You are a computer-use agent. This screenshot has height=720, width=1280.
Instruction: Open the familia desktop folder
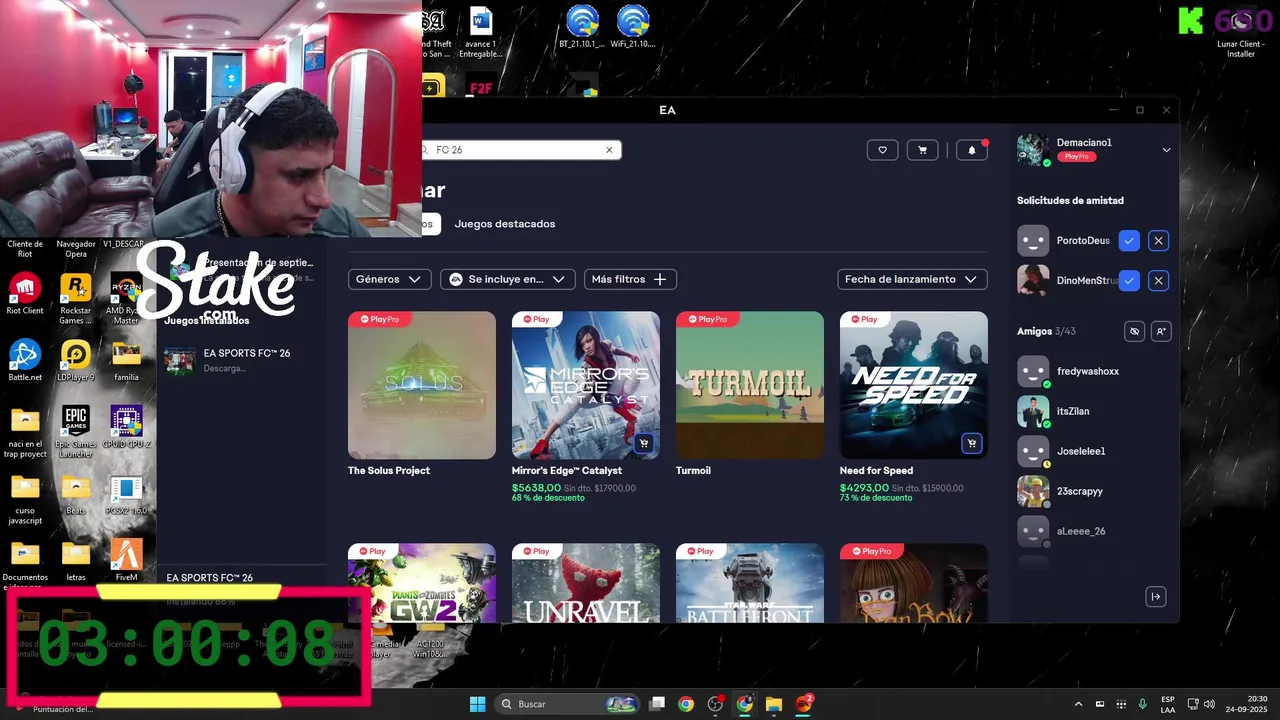[126, 361]
